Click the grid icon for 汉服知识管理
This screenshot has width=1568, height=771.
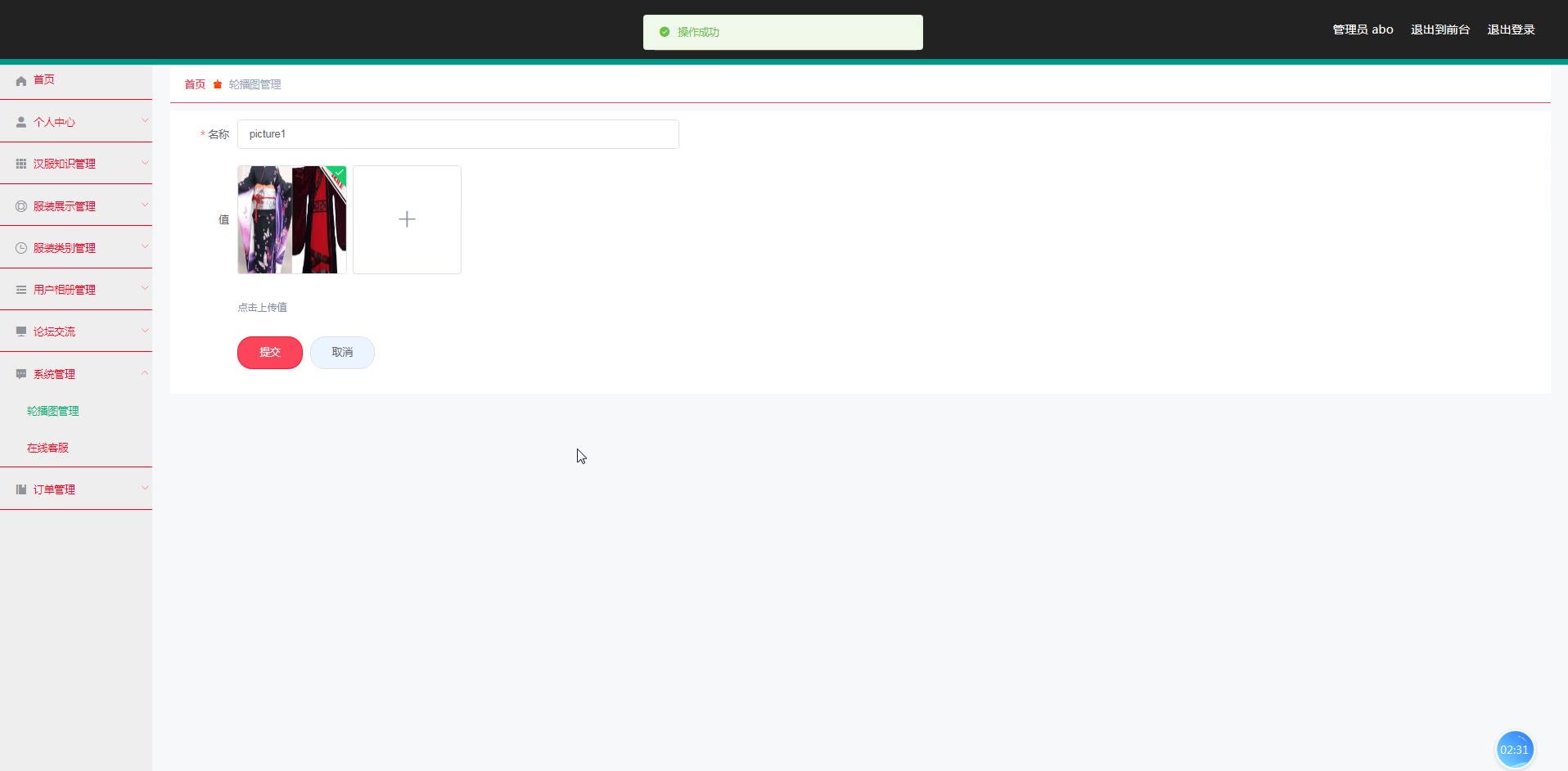pyautogui.click(x=21, y=164)
